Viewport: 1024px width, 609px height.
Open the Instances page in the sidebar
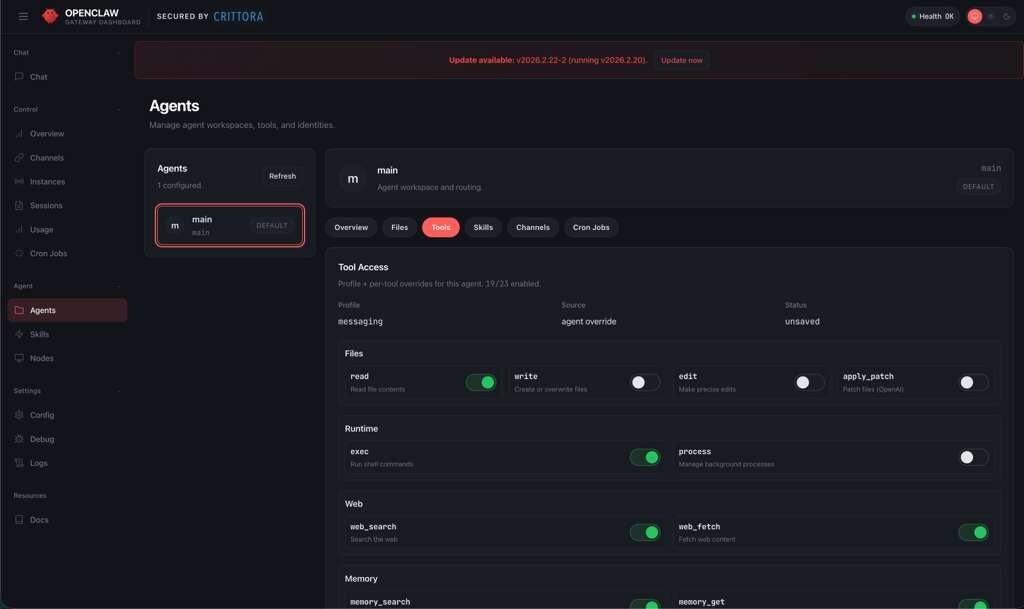click(47, 182)
